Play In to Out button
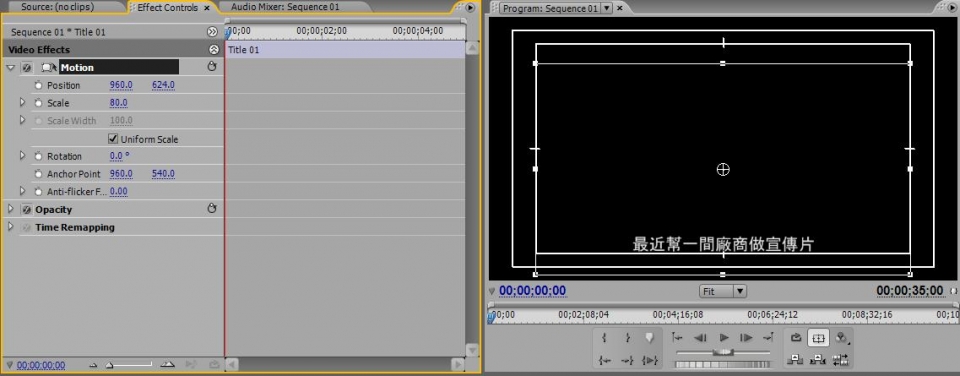 click(x=650, y=360)
